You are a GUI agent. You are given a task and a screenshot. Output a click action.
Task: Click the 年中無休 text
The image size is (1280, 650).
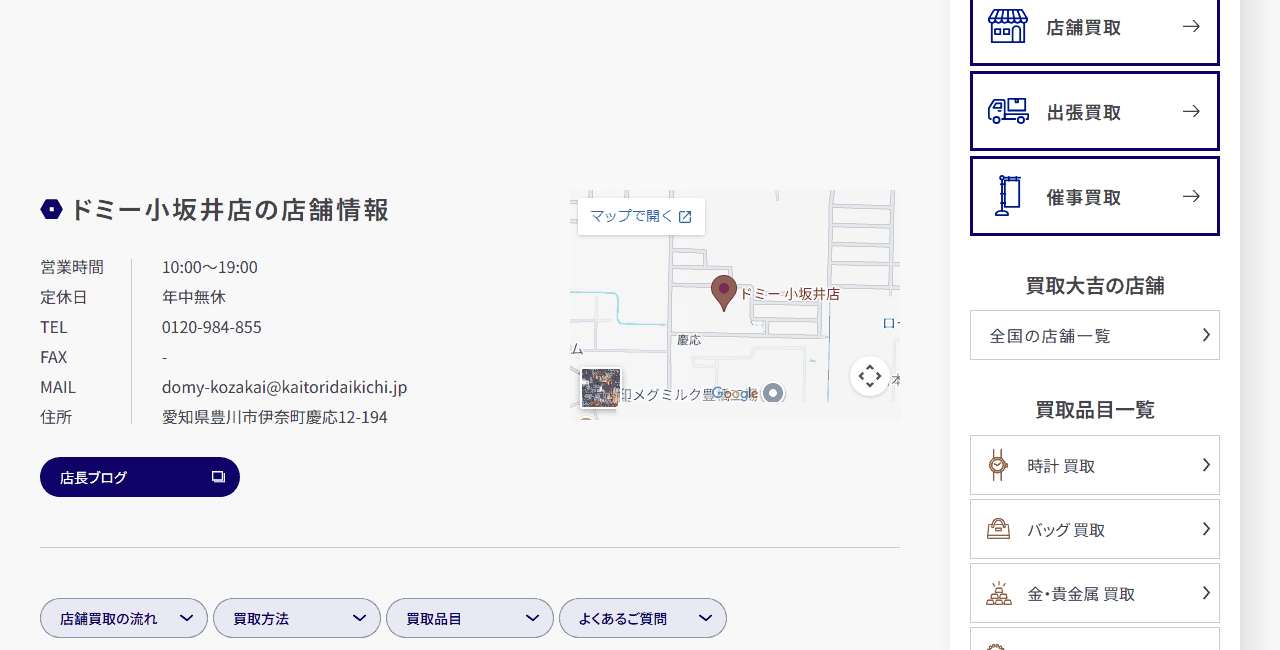(x=194, y=297)
